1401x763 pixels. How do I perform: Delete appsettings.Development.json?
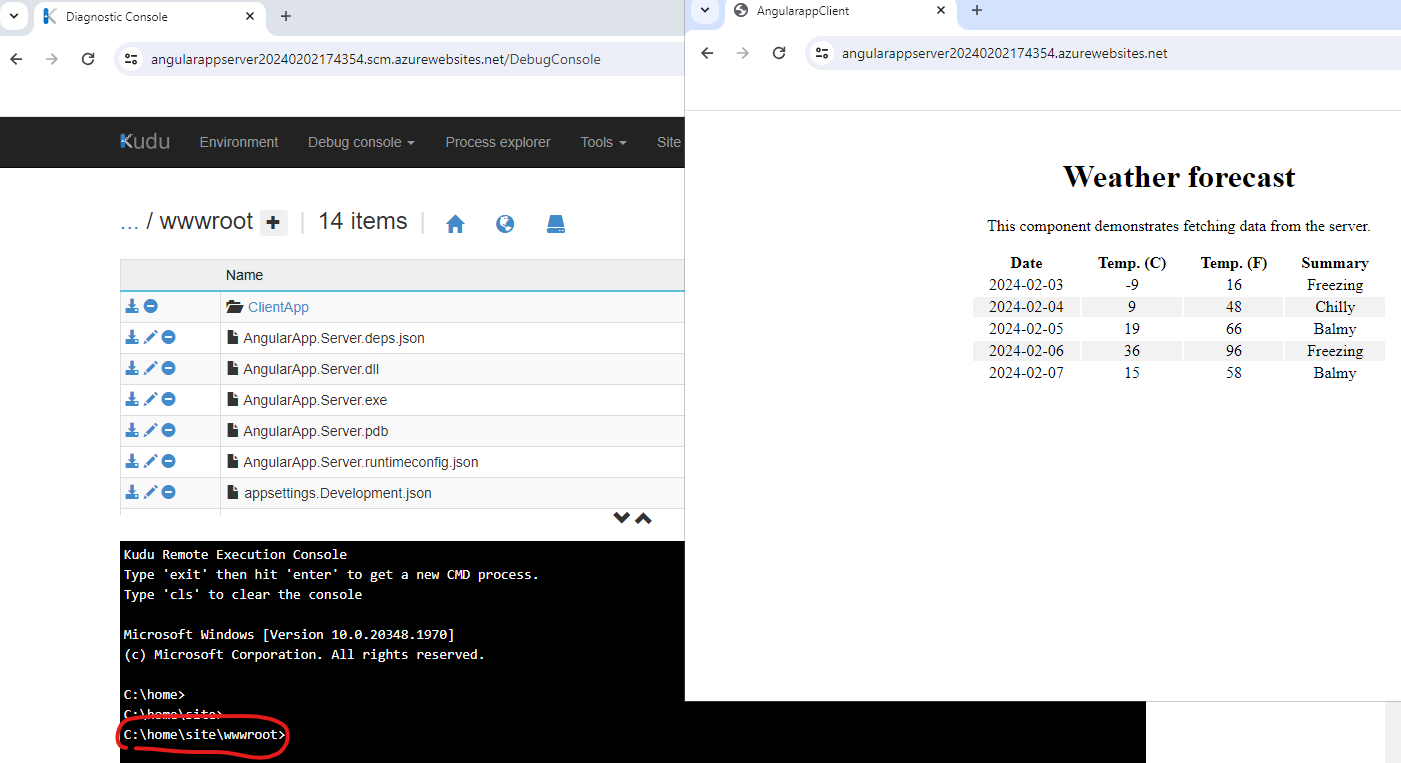pyautogui.click(x=169, y=492)
